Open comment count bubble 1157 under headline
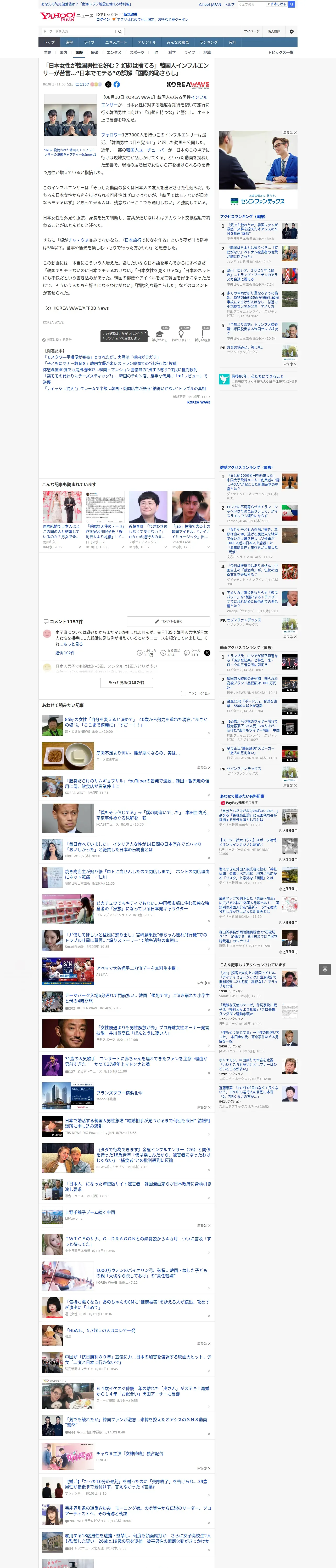The width and height of the screenshot is (336, 1568). click(x=82, y=85)
